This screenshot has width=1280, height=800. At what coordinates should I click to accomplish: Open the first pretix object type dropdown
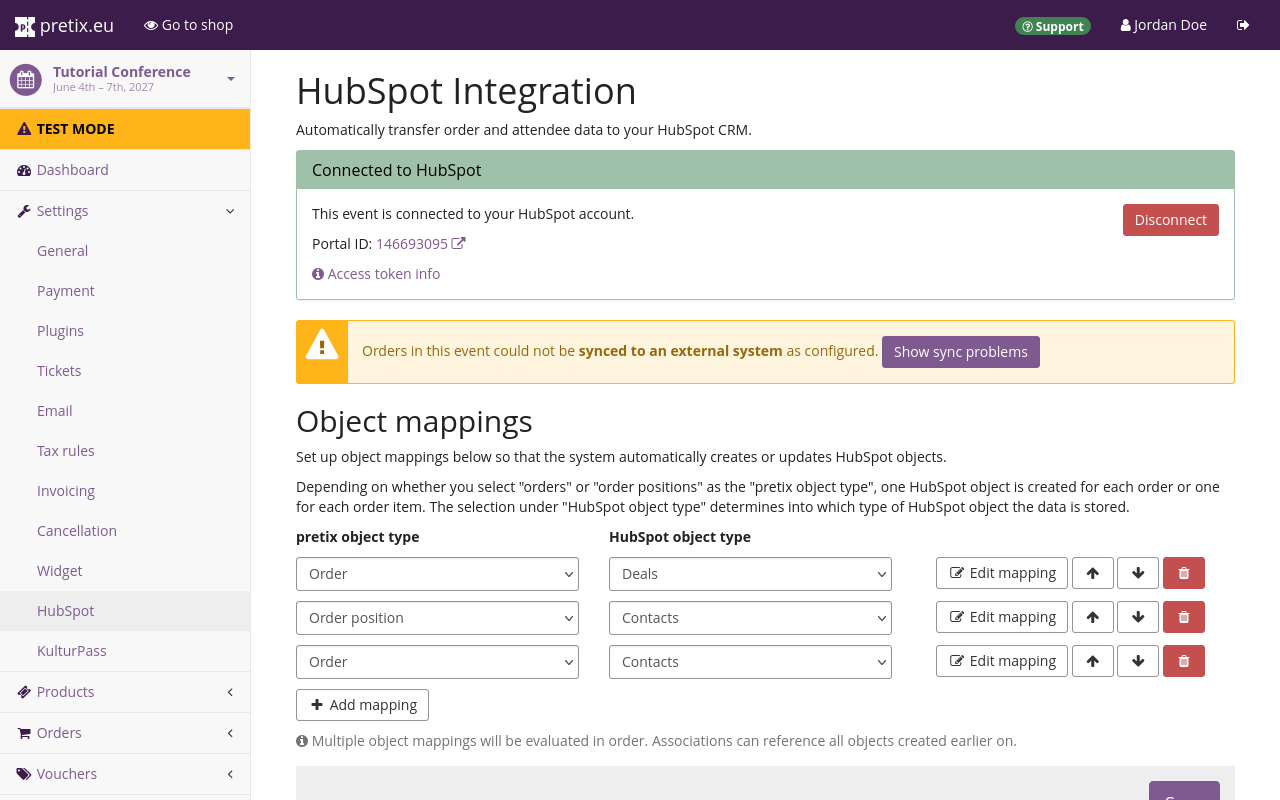437,574
